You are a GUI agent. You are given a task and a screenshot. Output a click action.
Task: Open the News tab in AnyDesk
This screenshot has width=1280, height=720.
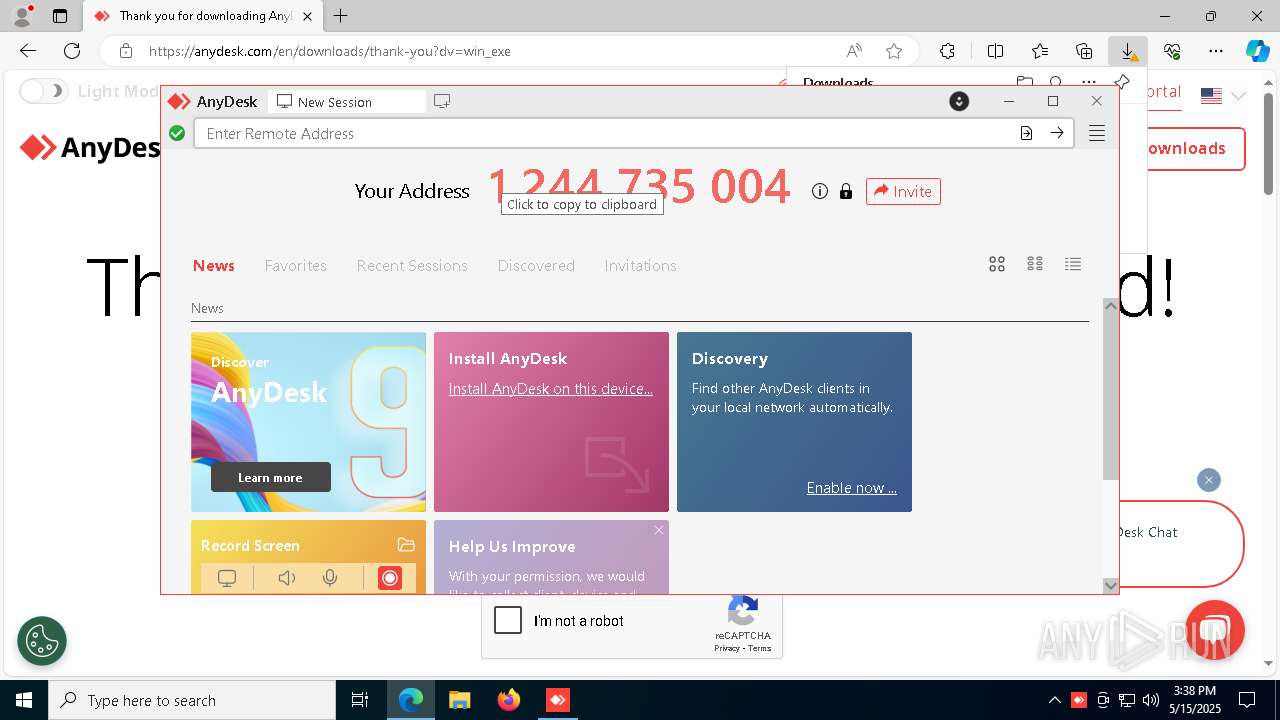pos(214,265)
